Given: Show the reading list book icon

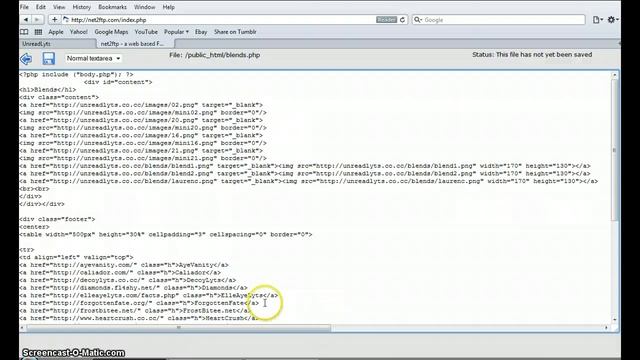Looking at the screenshot, I should click(x=24, y=32).
